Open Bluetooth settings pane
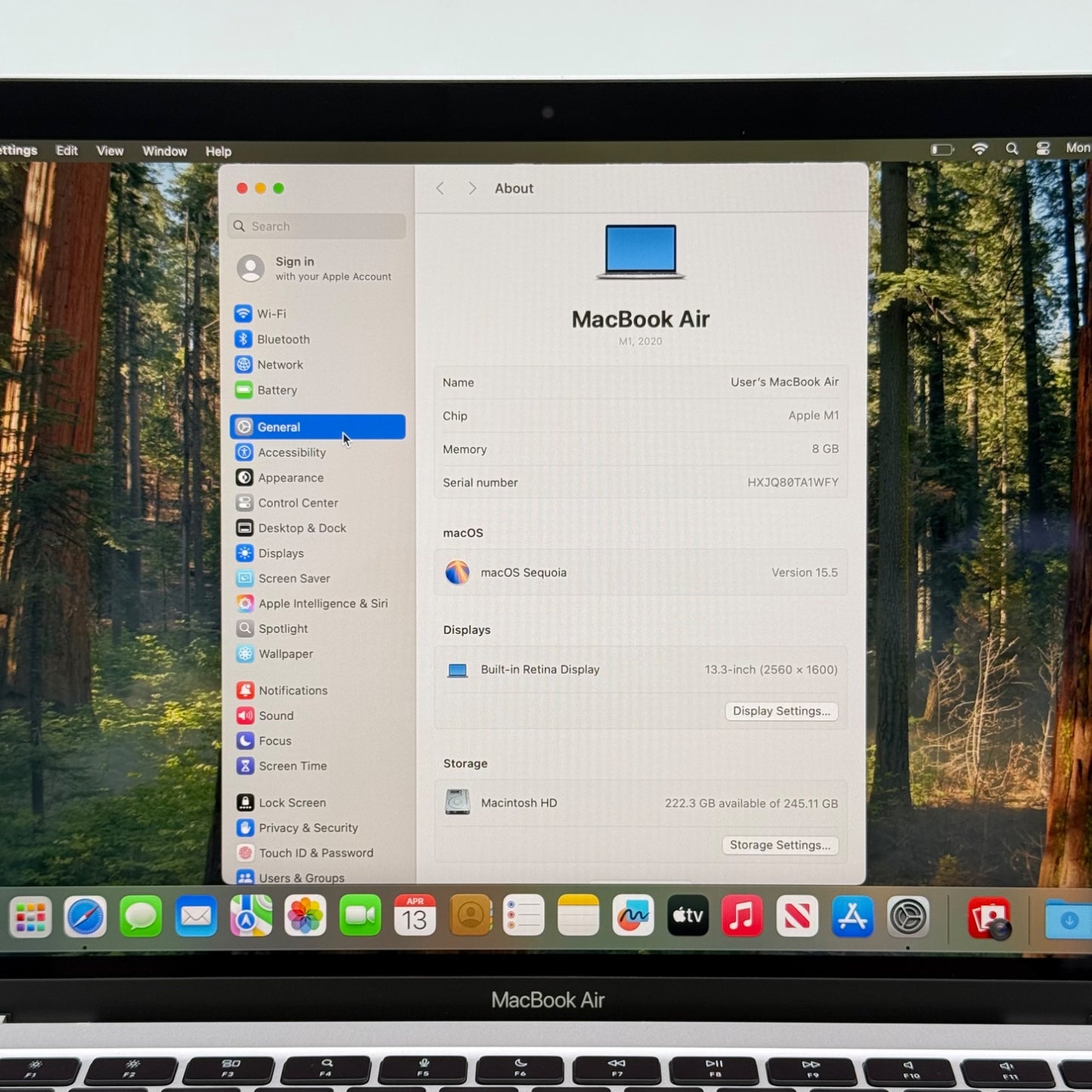 (x=283, y=339)
